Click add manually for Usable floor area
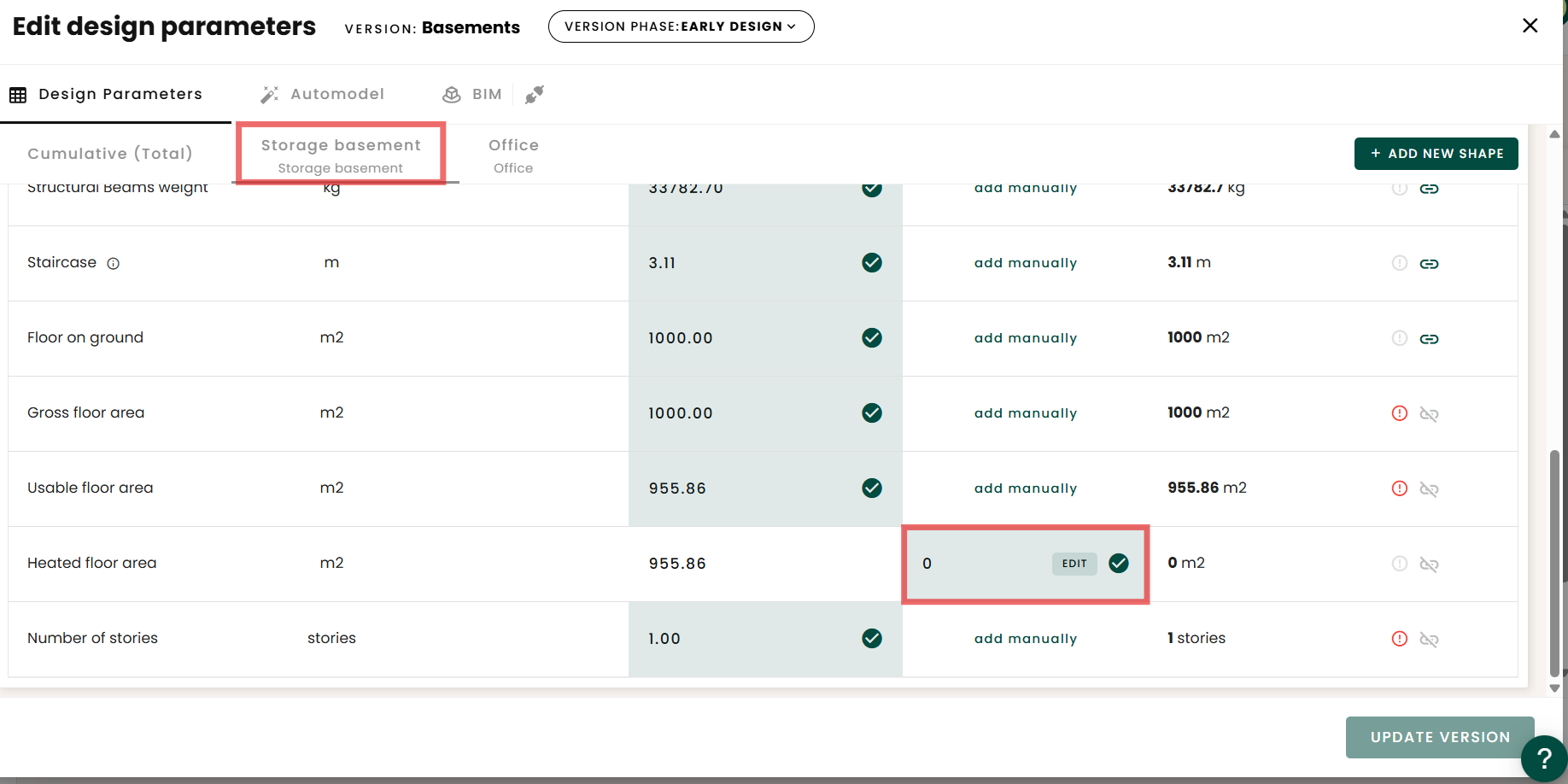 point(1026,489)
